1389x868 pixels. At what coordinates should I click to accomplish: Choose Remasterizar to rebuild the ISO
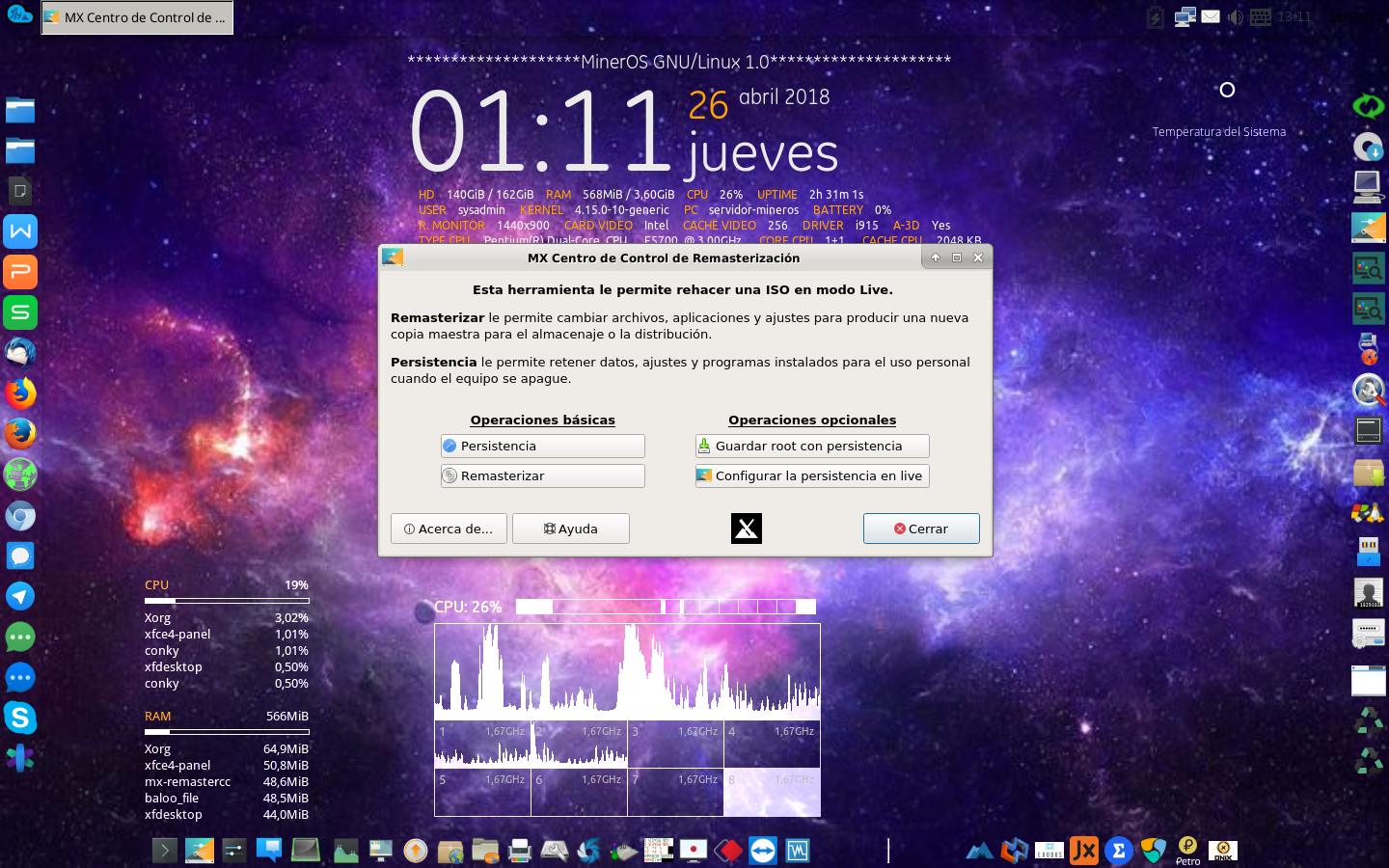542,475
